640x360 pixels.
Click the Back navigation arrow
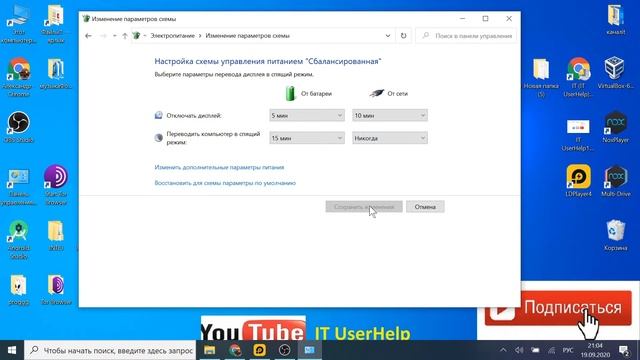tap(88, 36)
